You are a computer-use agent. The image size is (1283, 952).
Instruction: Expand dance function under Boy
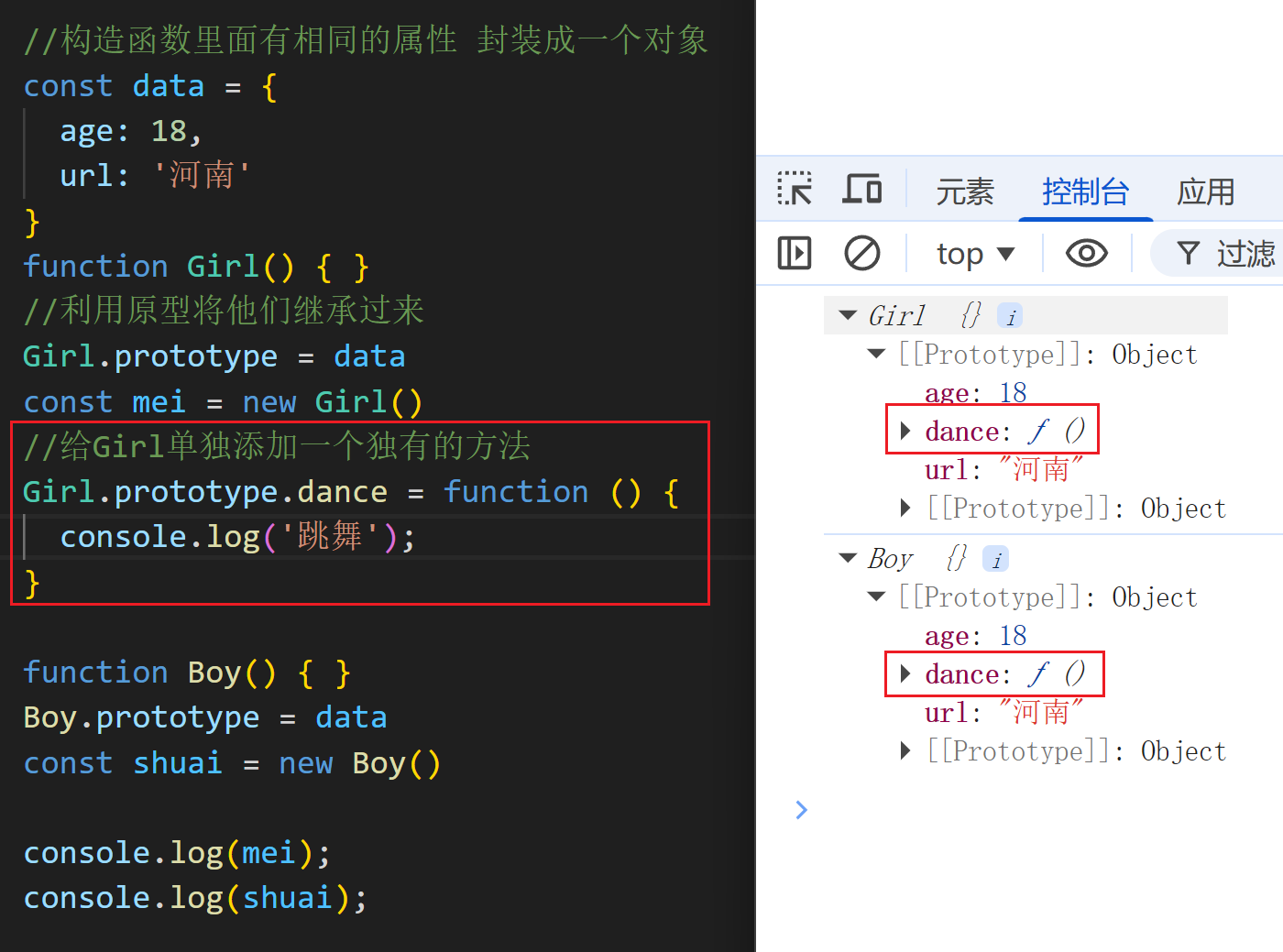(x=905, y=673)
